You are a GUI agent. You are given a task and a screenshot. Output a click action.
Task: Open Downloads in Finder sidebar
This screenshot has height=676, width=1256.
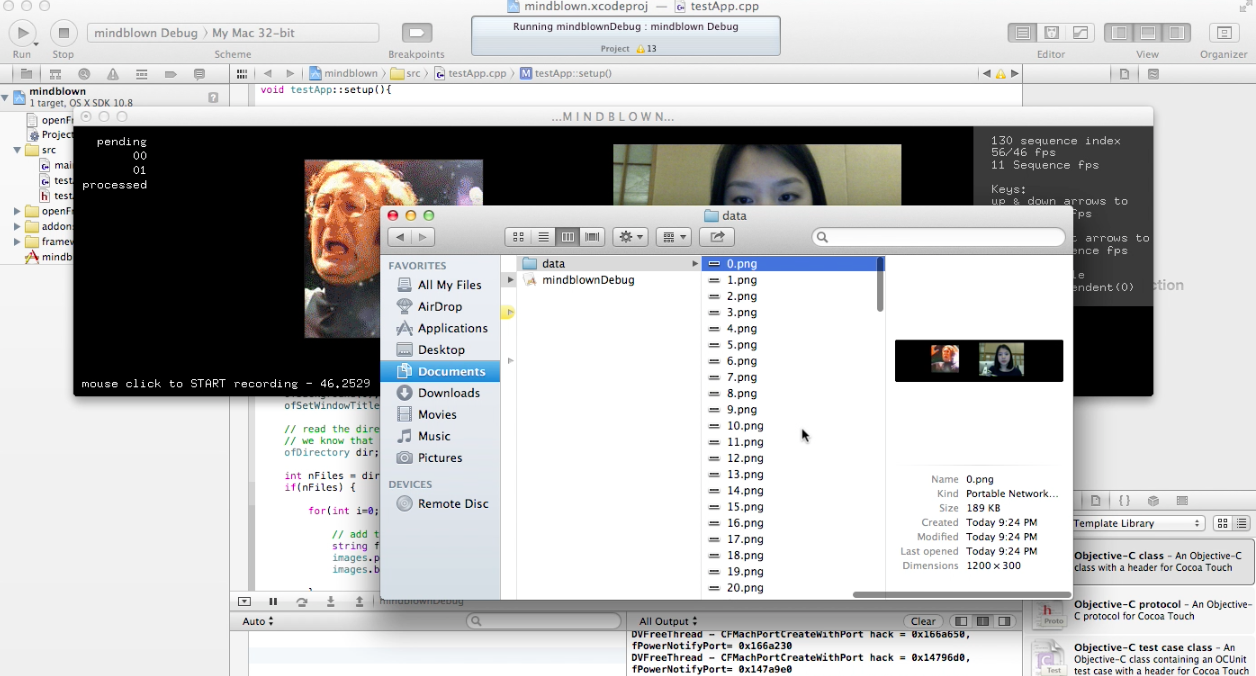coord(440,393)
